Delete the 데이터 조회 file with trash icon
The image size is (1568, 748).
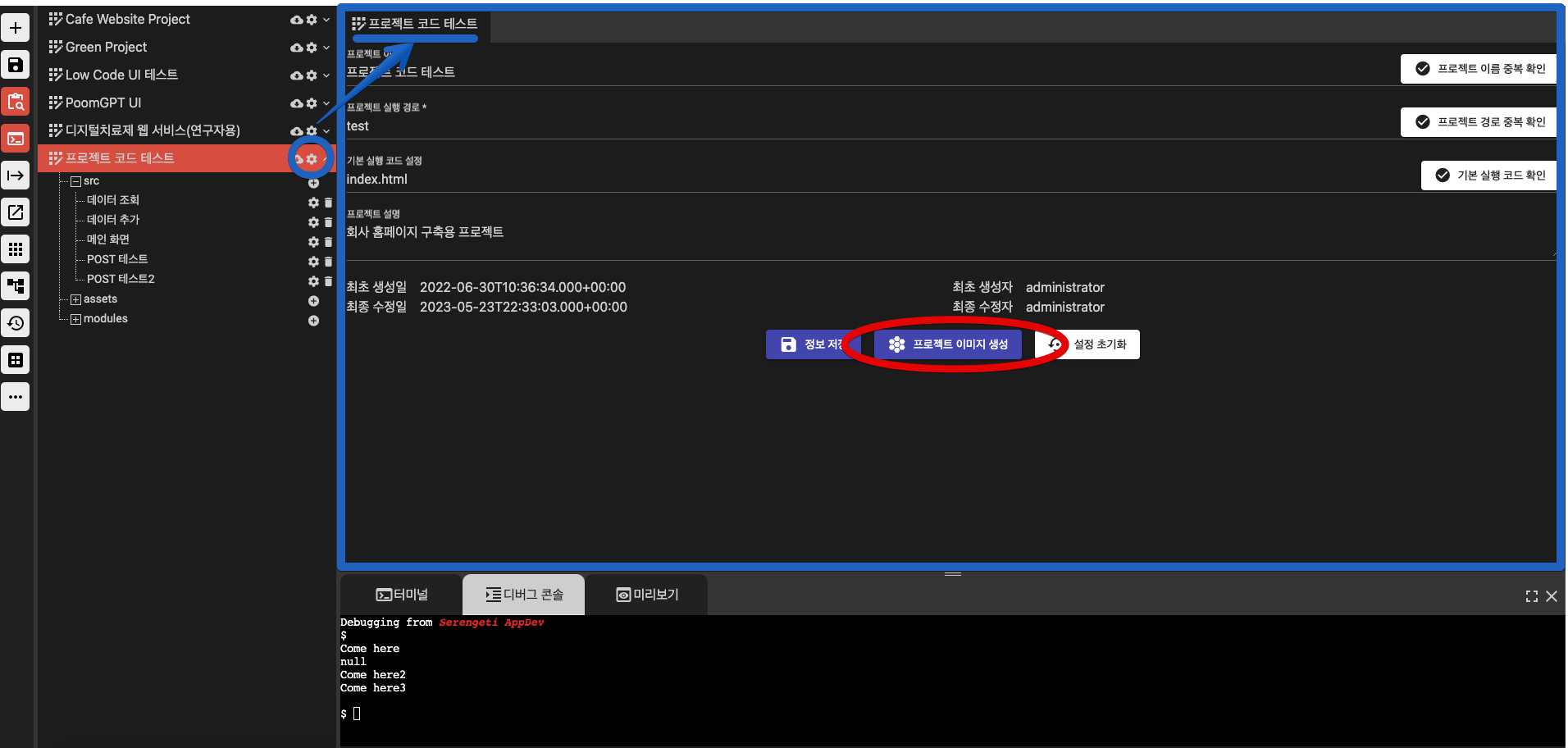[x=328, y=203]
